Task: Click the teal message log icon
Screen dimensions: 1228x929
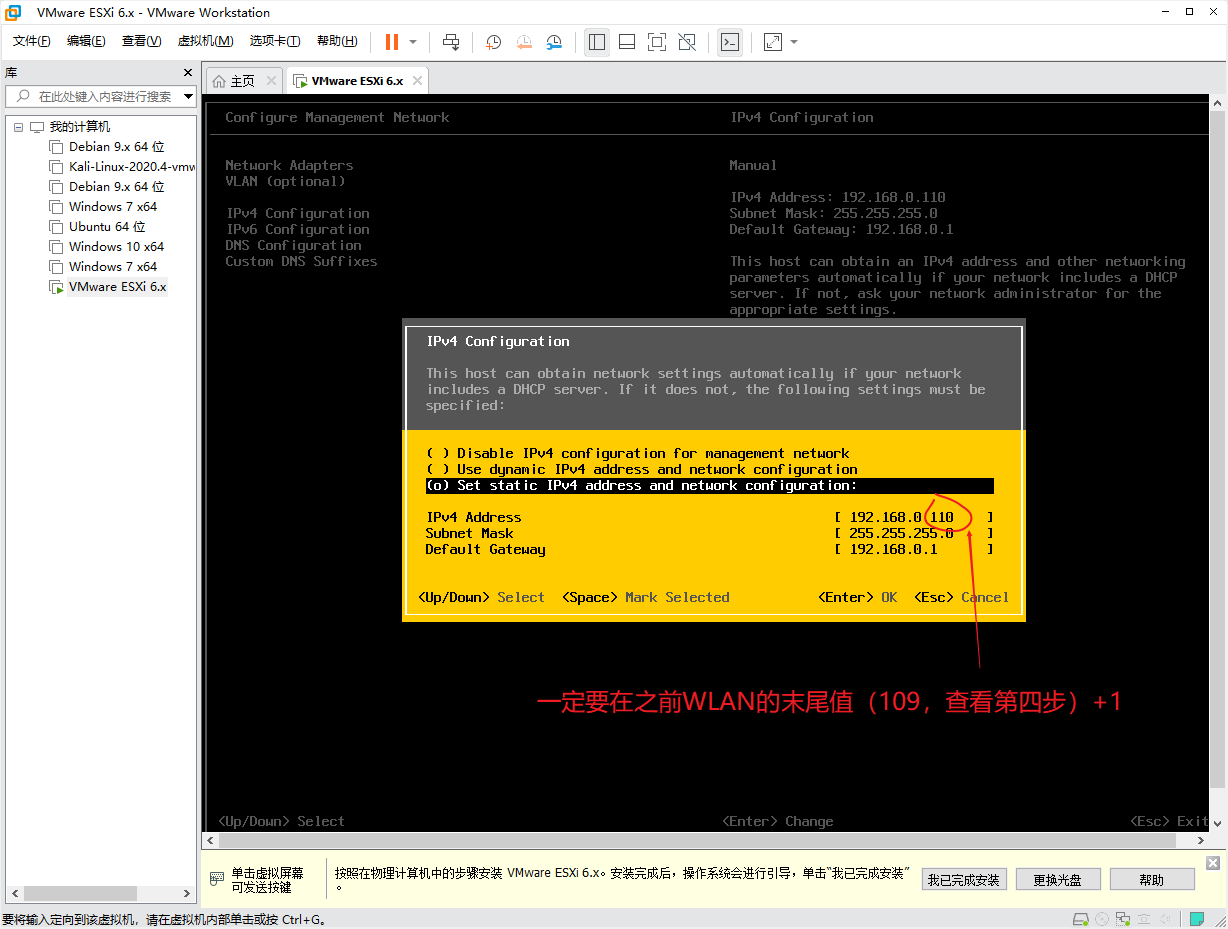Action: (1196, 919)
